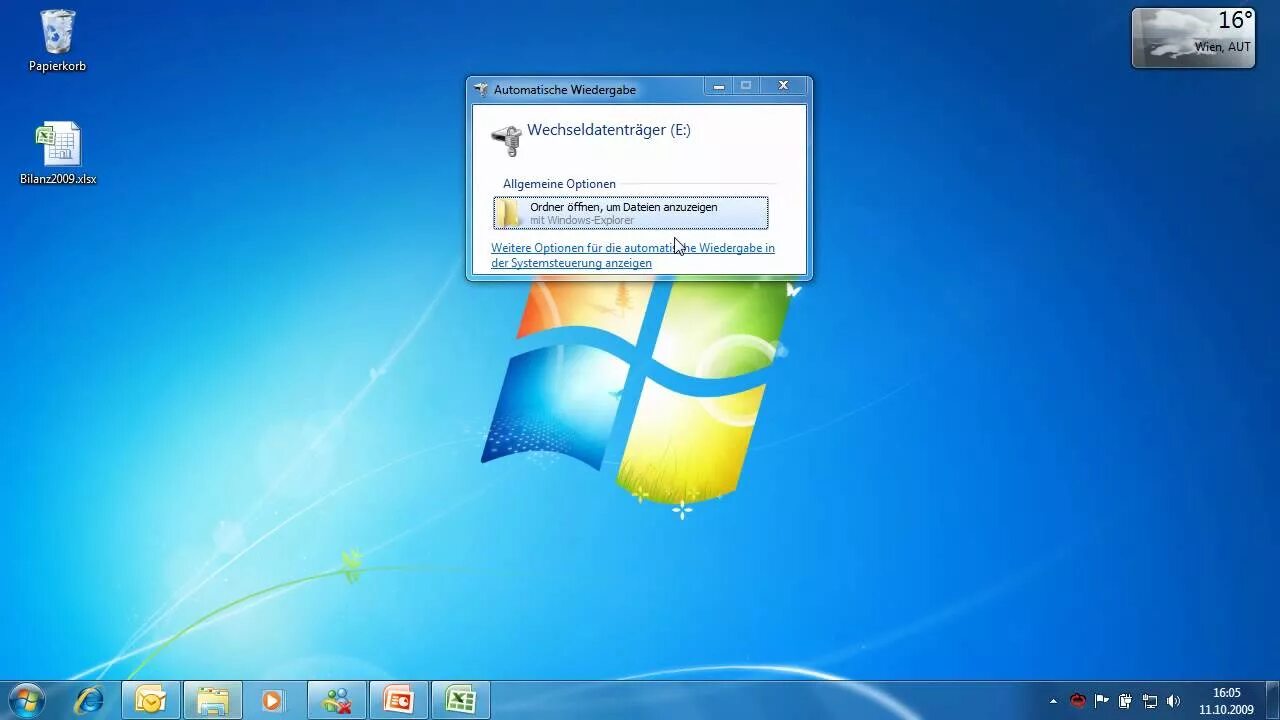
Task: Close the Automatische Wiedergabe dialog
Action: tap(784, 86)
